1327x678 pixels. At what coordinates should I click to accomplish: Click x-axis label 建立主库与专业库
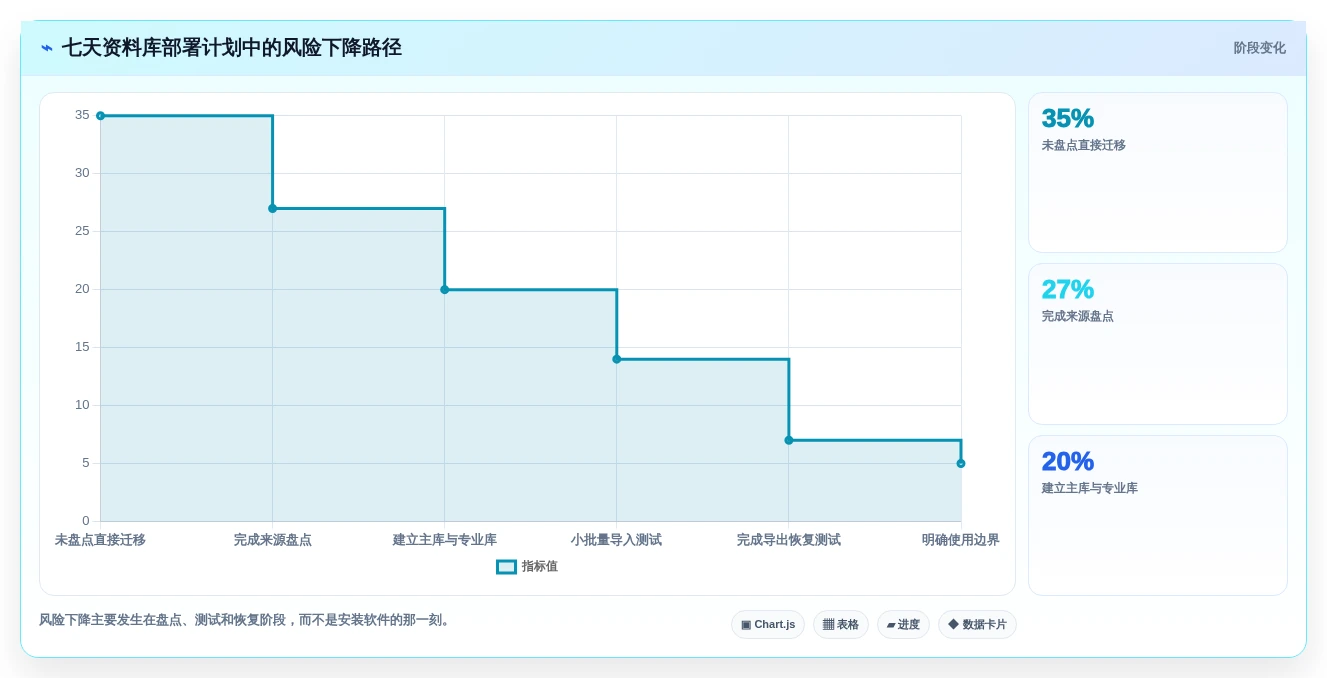pos(445,540)
